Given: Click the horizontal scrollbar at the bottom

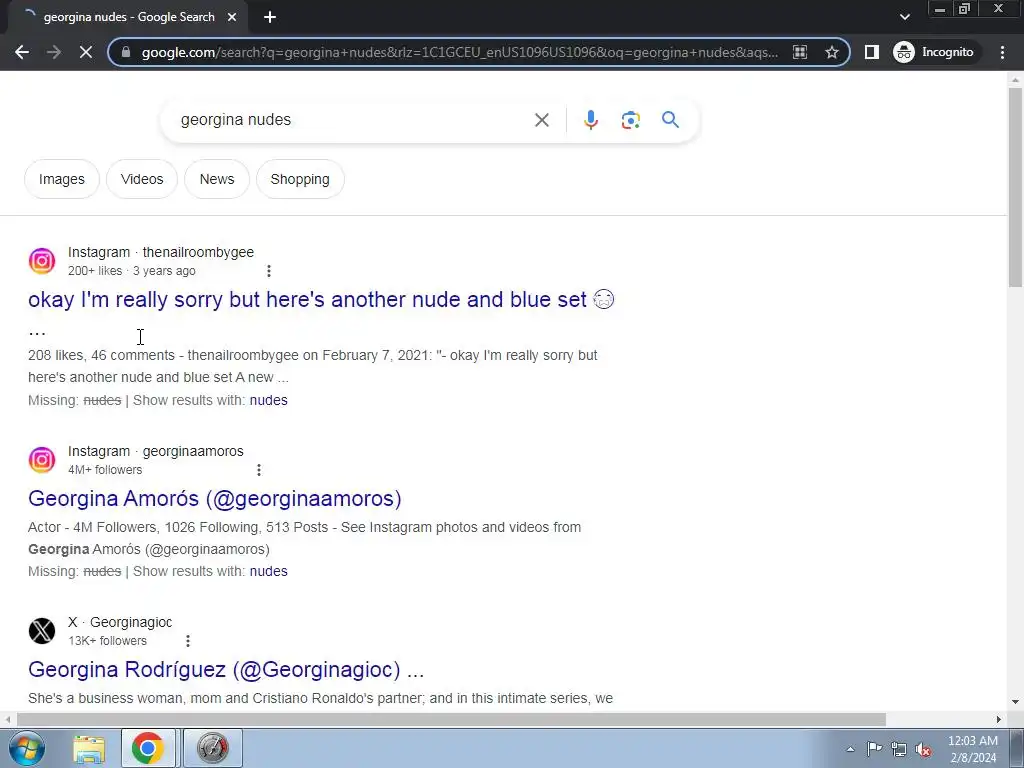Looking at the screenshot, I should click(451, 720).
